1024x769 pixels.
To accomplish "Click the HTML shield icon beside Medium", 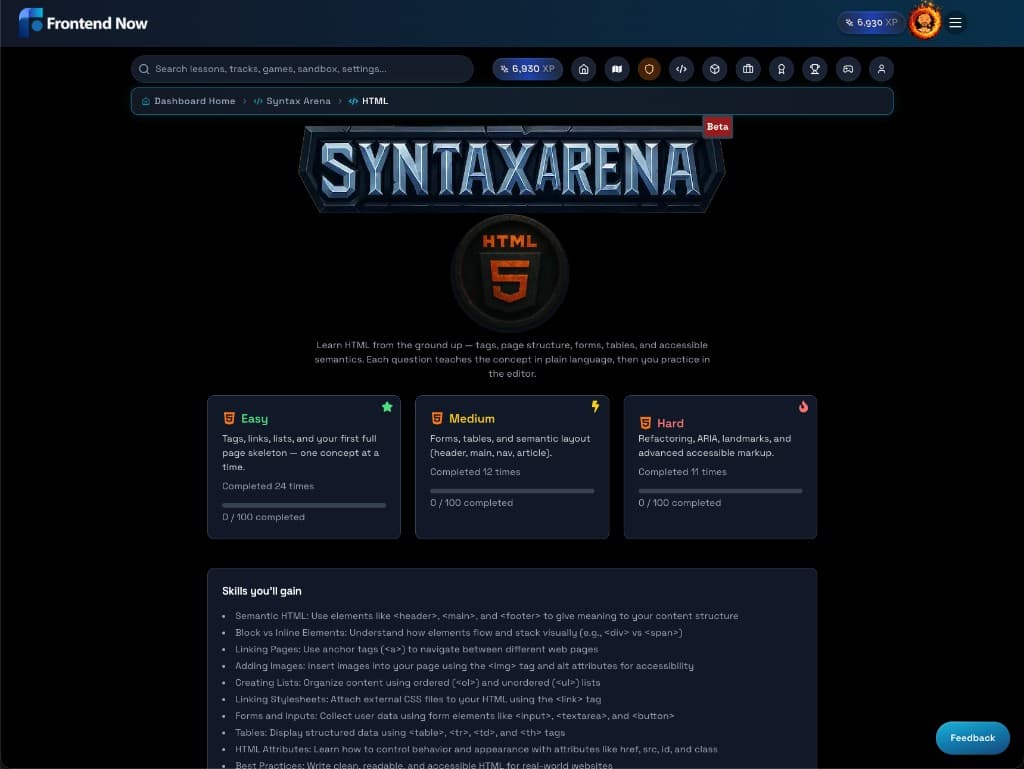I will point(437,418).
